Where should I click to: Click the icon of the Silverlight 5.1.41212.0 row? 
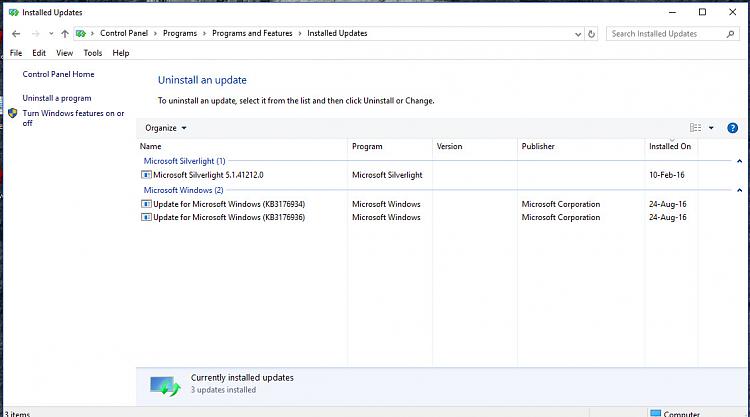(146, 175)
